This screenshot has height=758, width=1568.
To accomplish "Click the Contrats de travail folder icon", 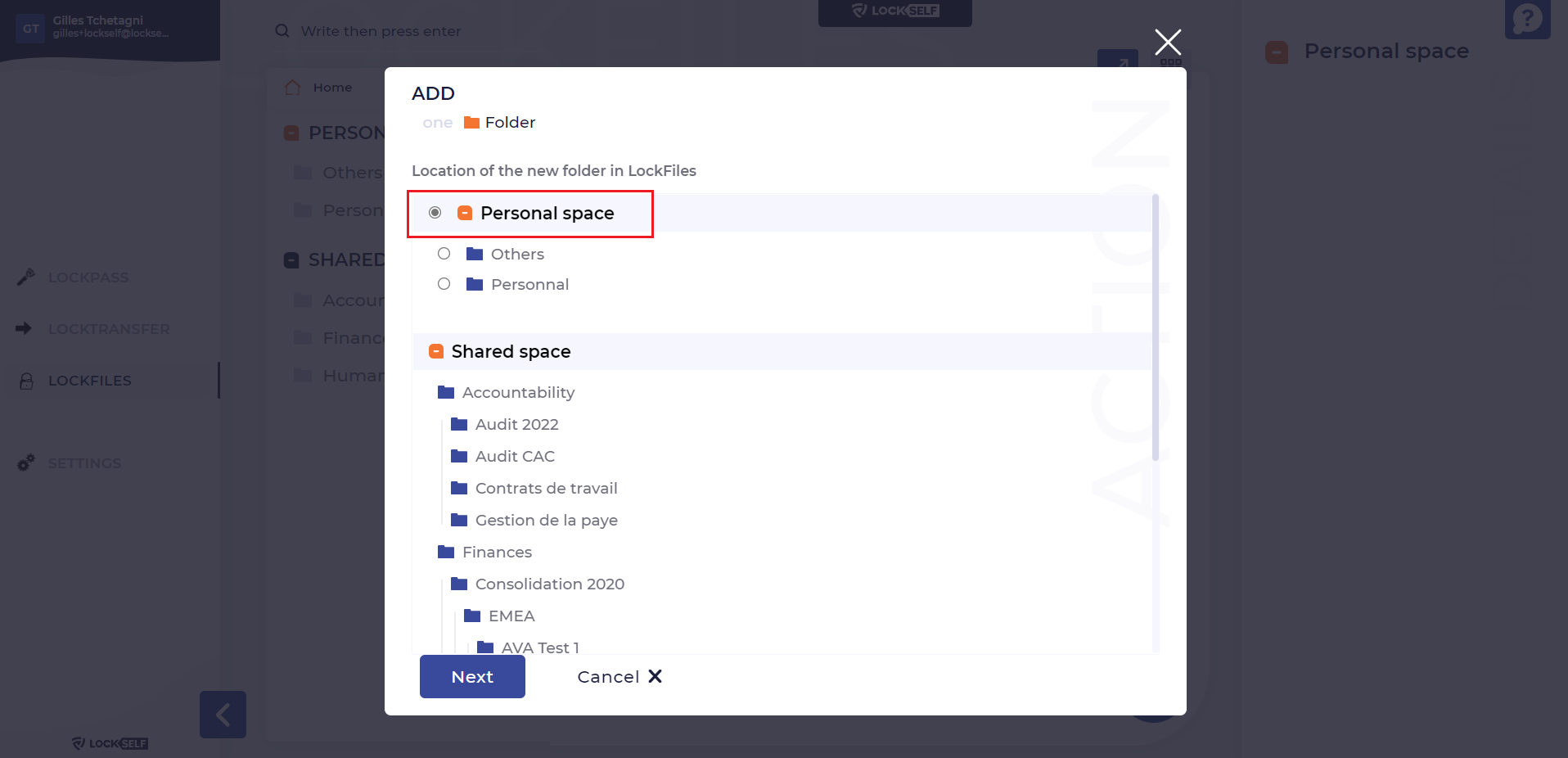I will 459,488.
